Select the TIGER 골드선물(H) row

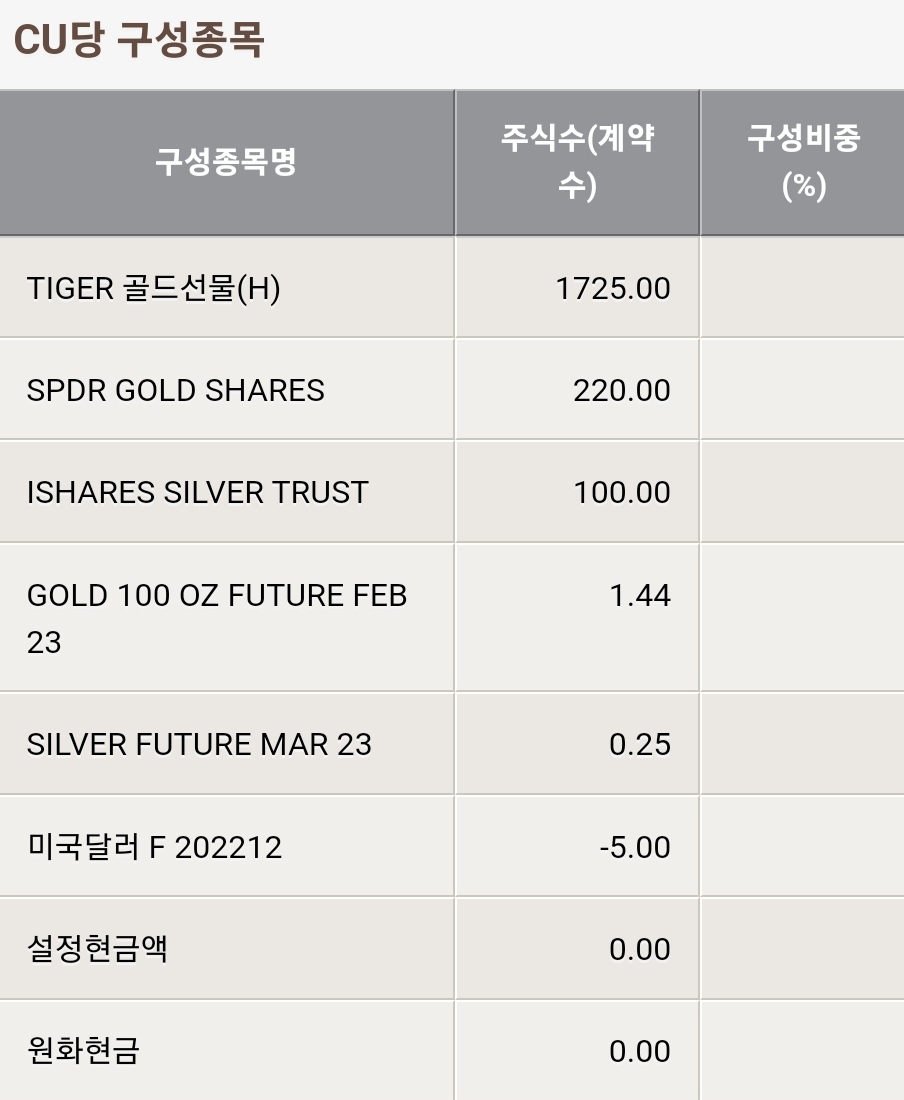click(x=452, y=288)
